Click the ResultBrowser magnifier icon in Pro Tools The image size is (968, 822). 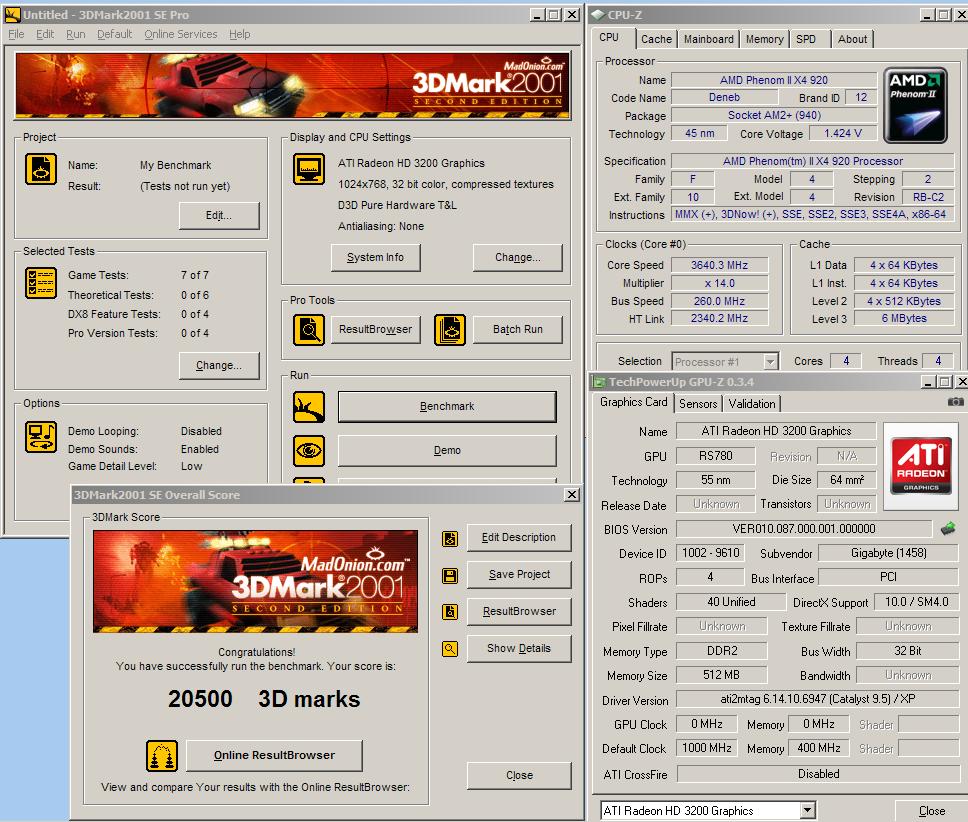pos(309,330)
